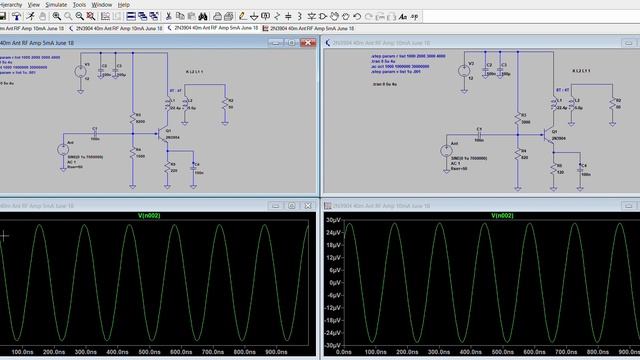Image resolution: width=640 pixels, height=360 pixels.
Task: Click transistor Q1 in the 10mA schematic
Action: 549,135
